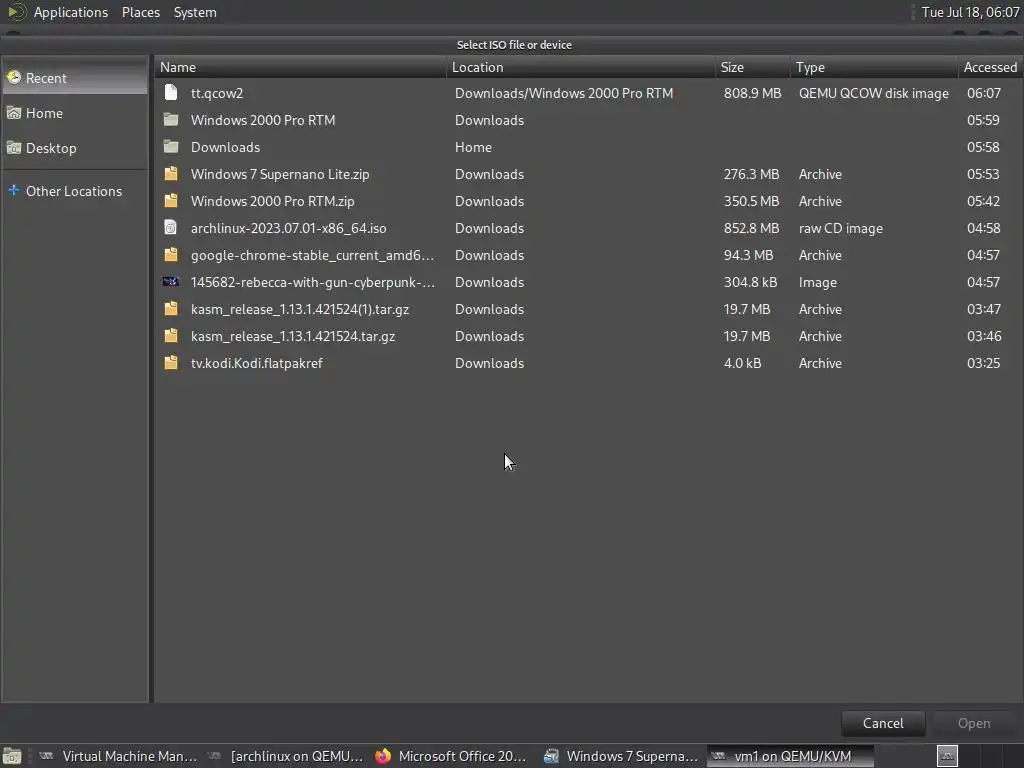Open the System menu

tap(195, 12)
